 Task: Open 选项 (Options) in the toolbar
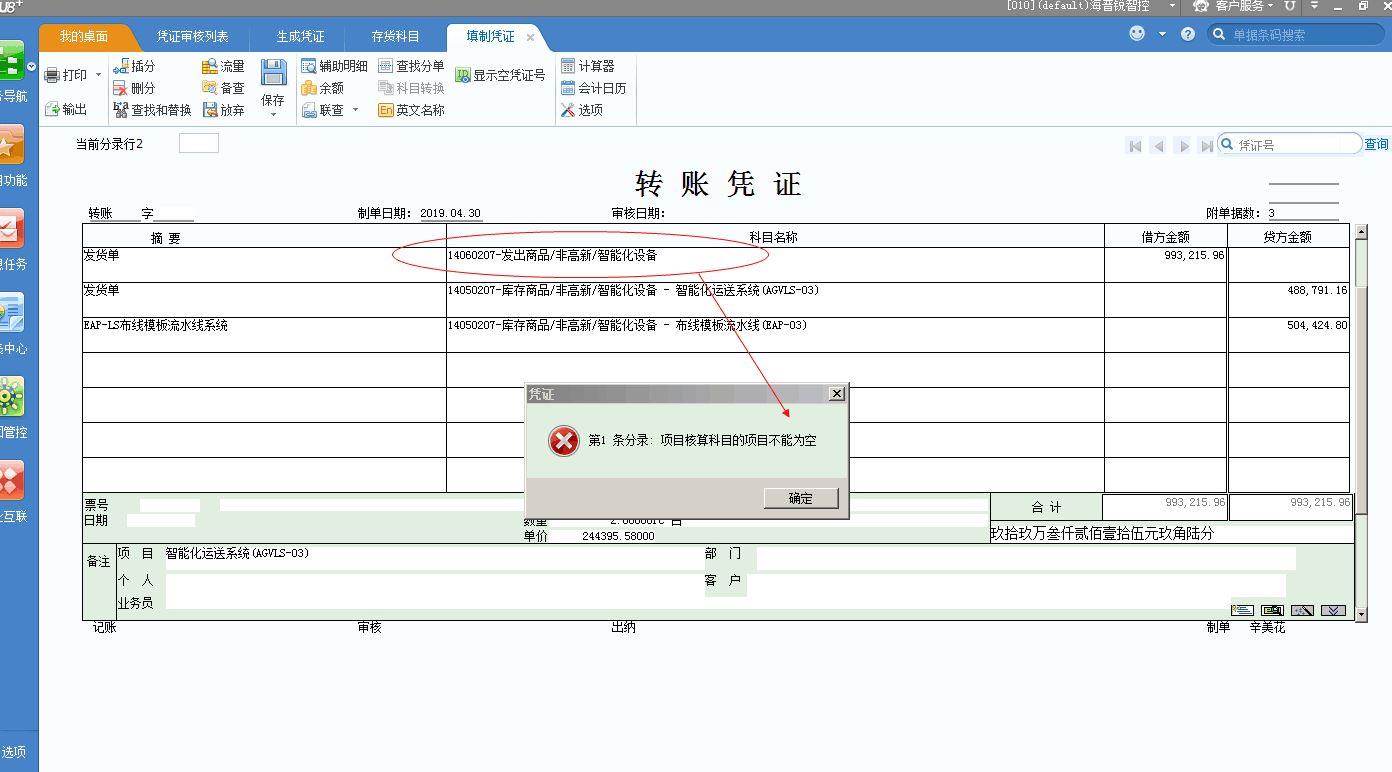click(x=582, y=110)
